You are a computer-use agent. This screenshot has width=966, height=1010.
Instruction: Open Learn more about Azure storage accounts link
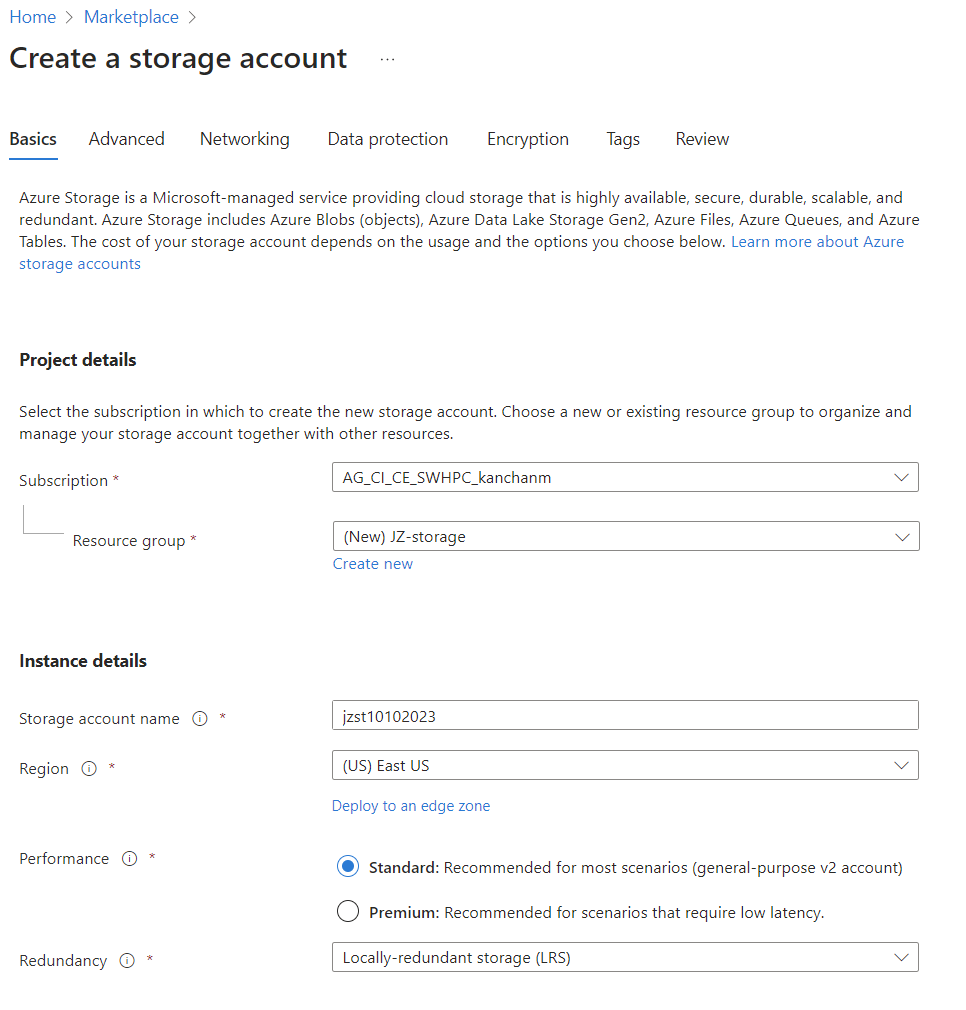(817, 242)
